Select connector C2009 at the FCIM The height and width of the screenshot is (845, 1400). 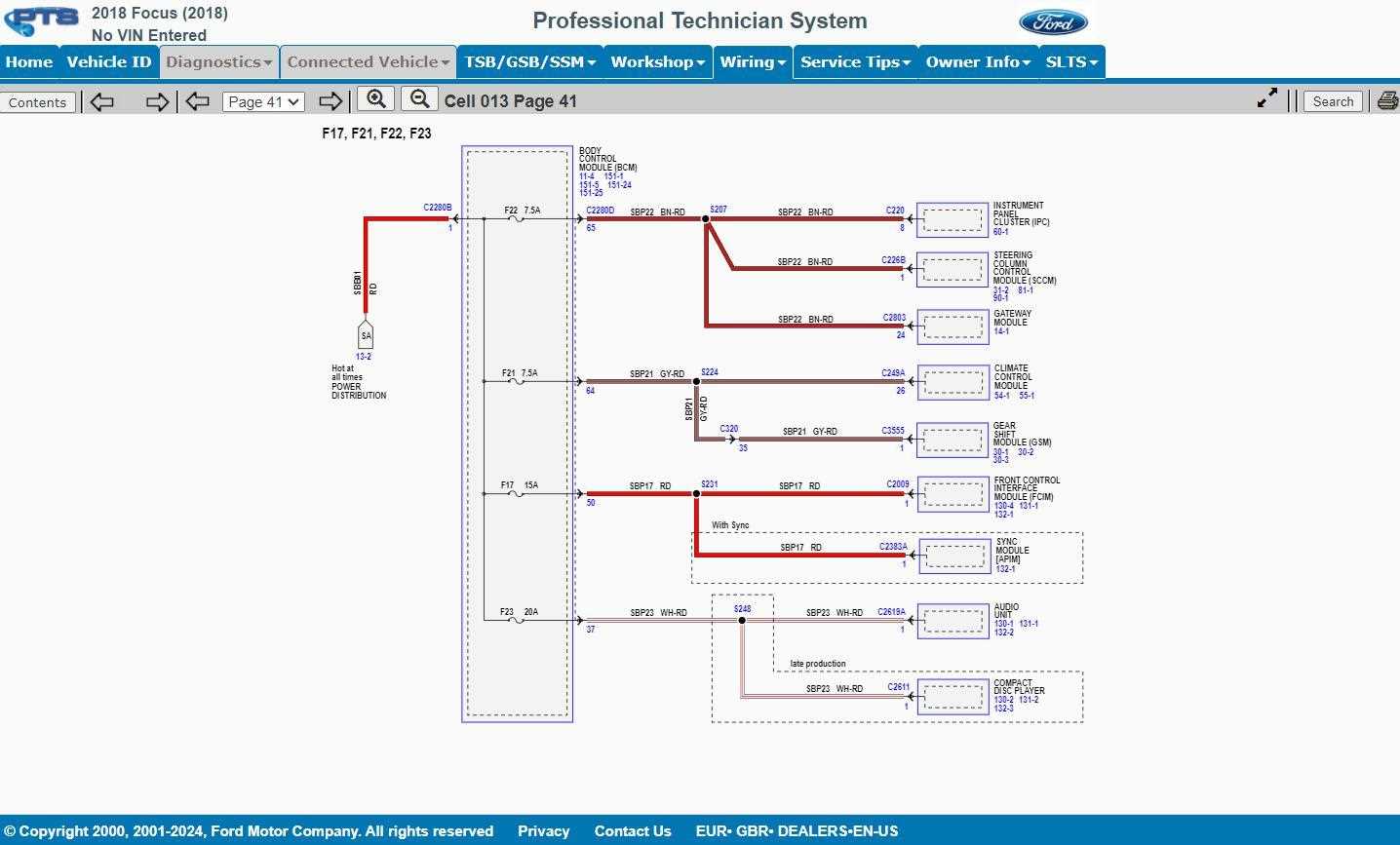898,484
